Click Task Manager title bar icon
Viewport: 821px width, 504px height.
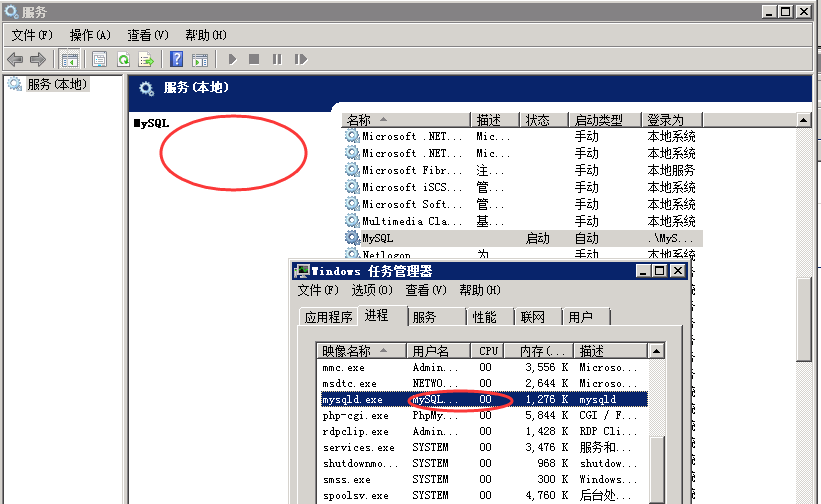(302, 271)
